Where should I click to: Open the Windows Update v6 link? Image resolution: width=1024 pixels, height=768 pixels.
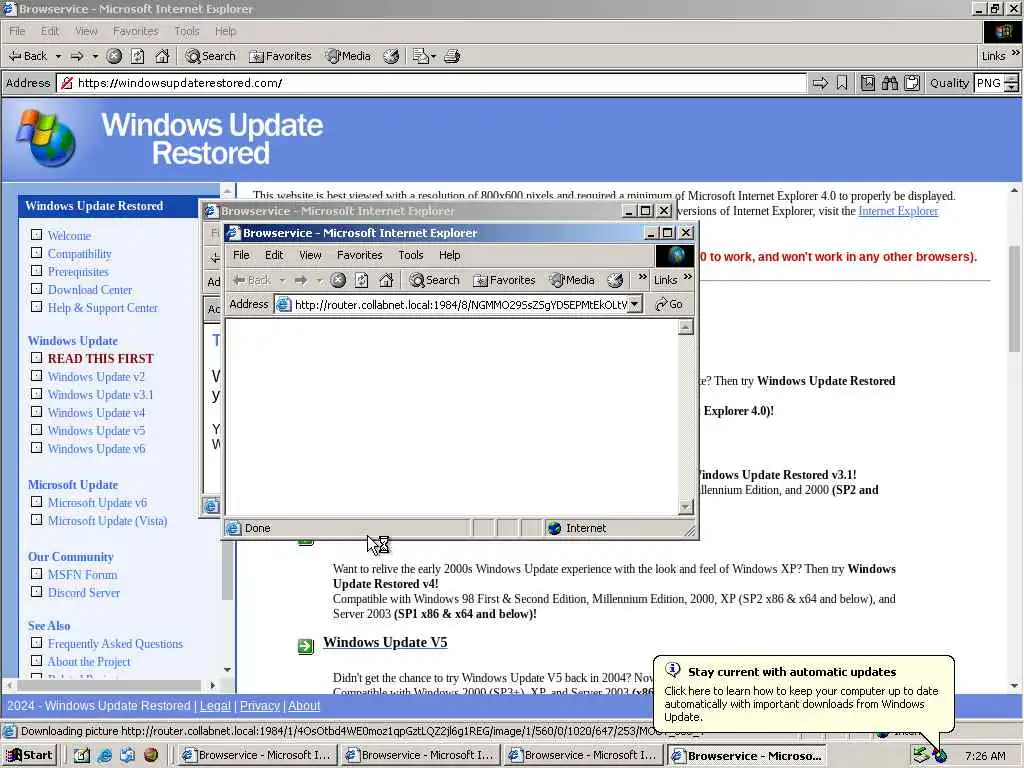[97, 449]
